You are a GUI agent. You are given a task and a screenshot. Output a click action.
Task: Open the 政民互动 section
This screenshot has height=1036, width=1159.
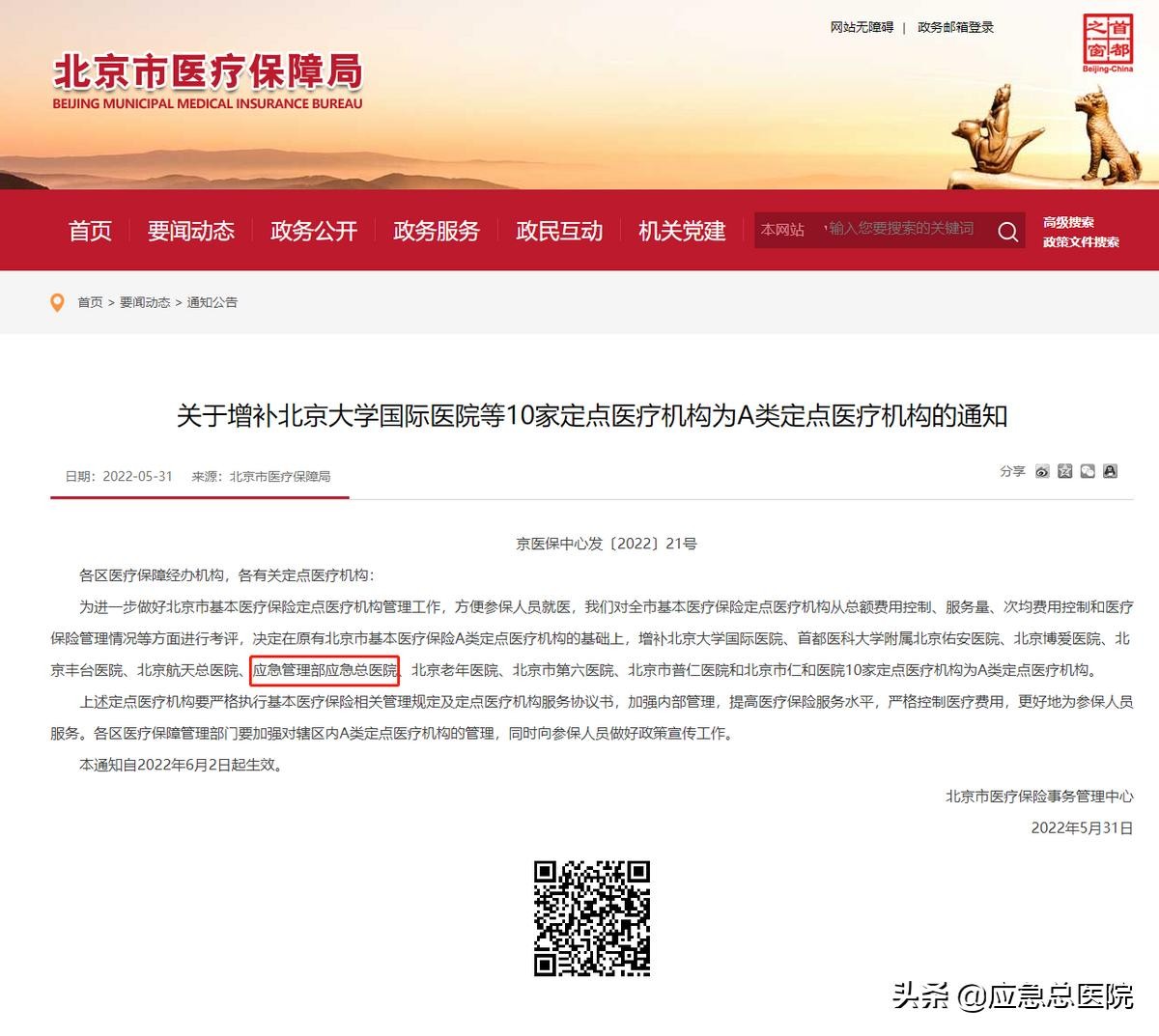pos(559,231)
